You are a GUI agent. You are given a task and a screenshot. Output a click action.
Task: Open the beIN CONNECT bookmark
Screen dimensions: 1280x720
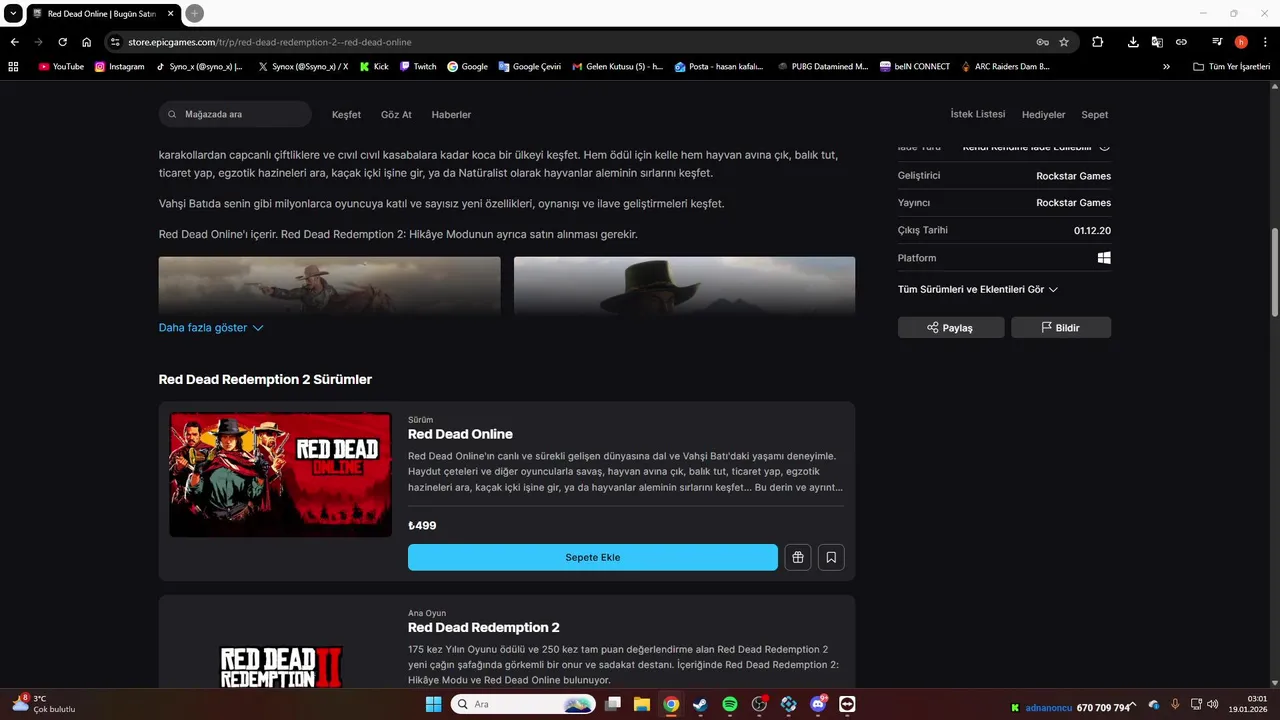coord(915,67)
